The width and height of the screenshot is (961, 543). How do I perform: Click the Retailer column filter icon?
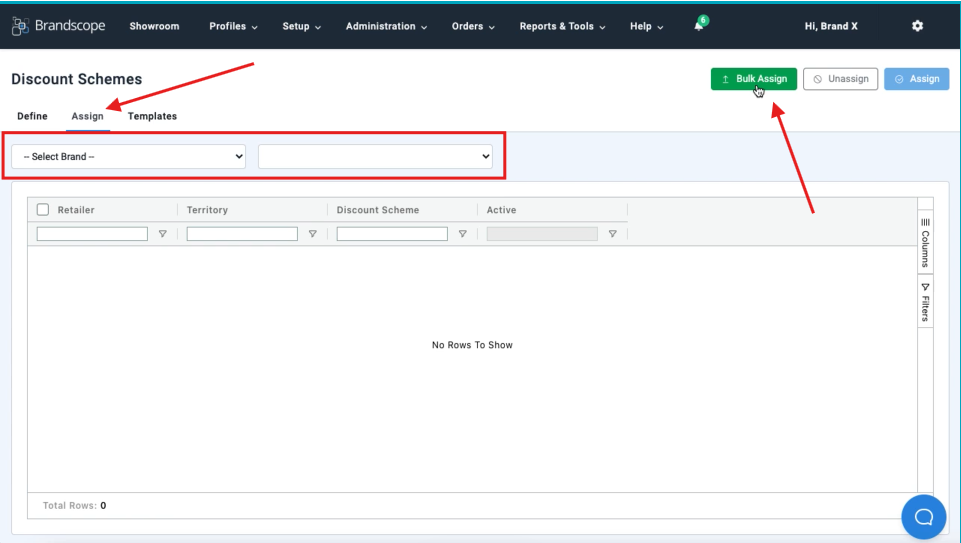coord(163,234)
